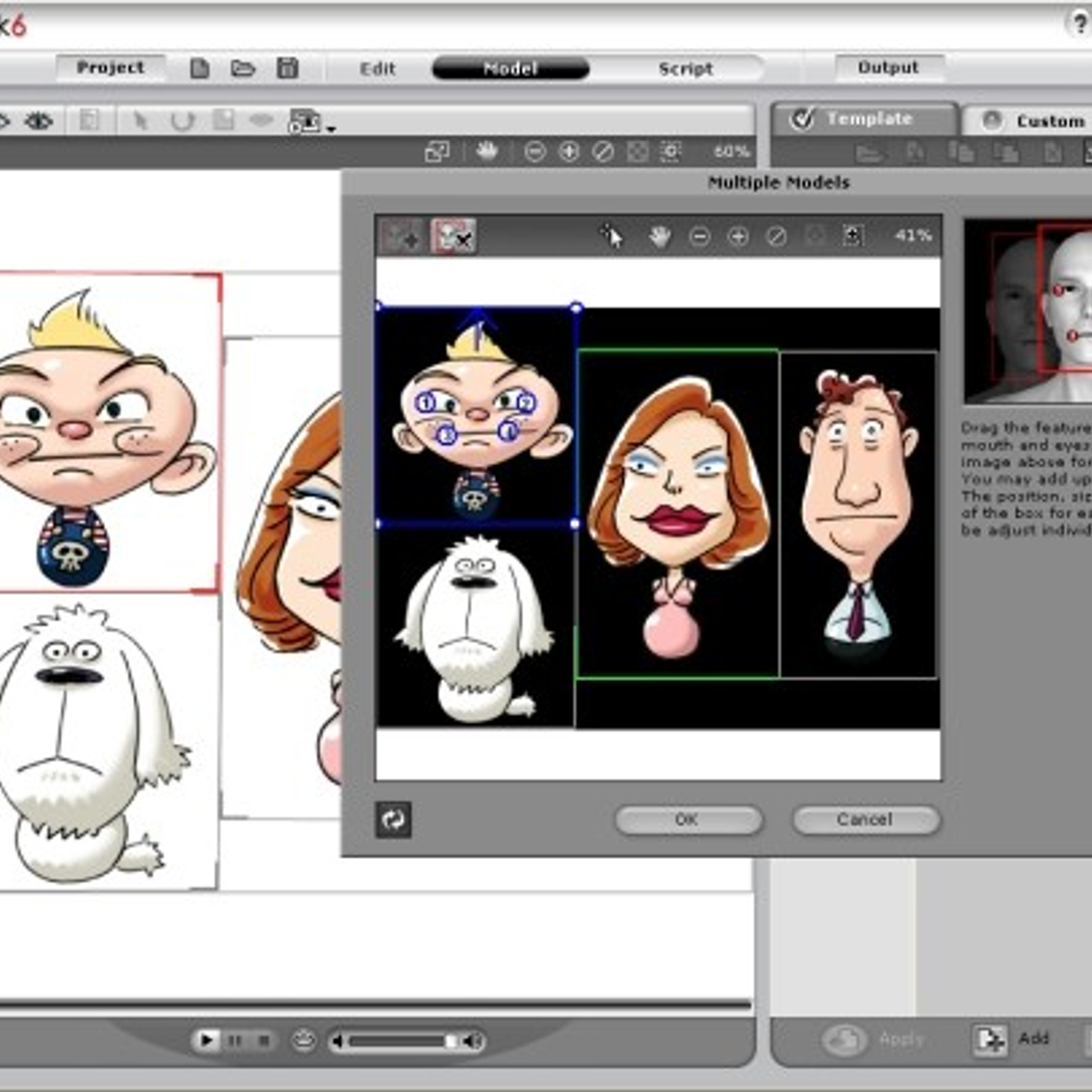
Task: Click the zoom-out icon in the dialog toolbar
Action: click(701, 237)
